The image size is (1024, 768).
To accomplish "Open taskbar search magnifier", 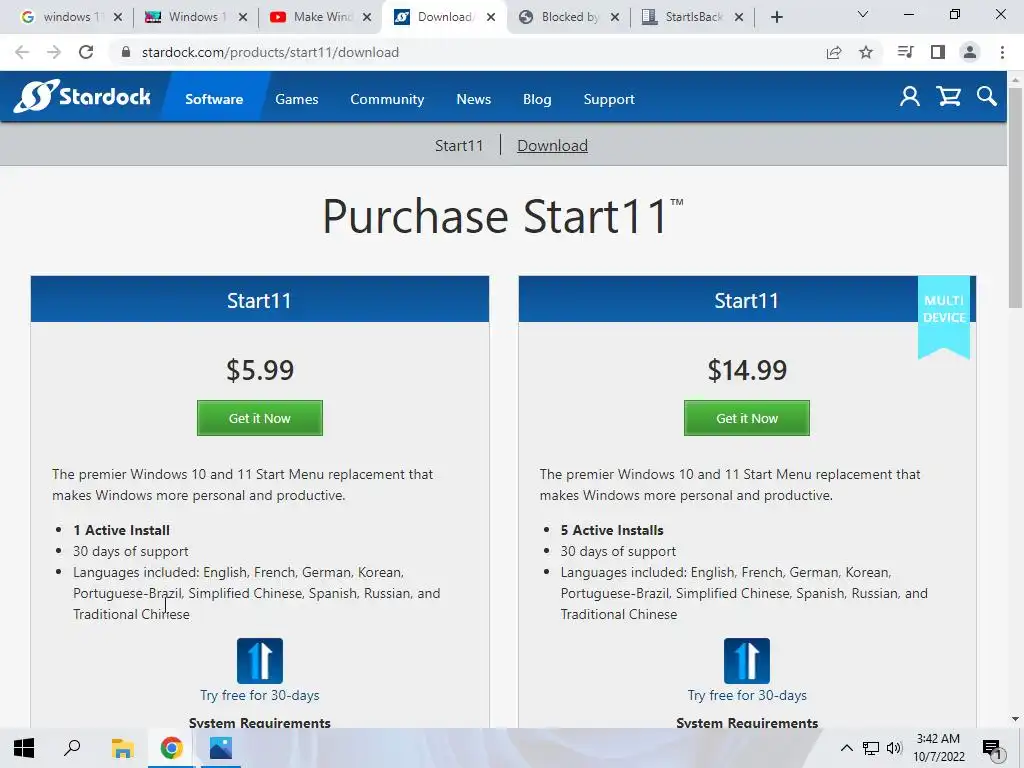I will coord(72,748).
